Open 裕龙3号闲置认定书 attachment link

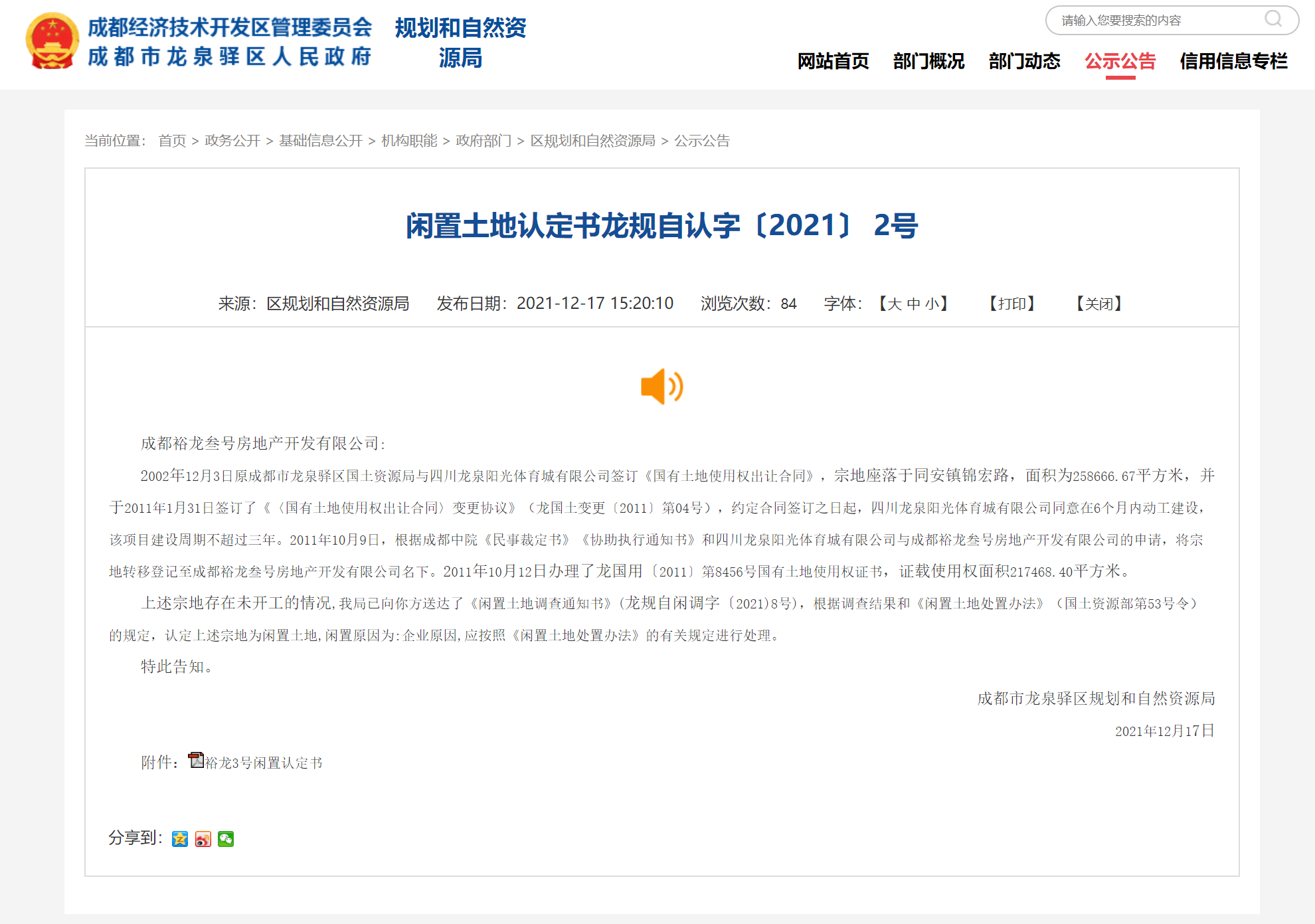pos(264,763)
